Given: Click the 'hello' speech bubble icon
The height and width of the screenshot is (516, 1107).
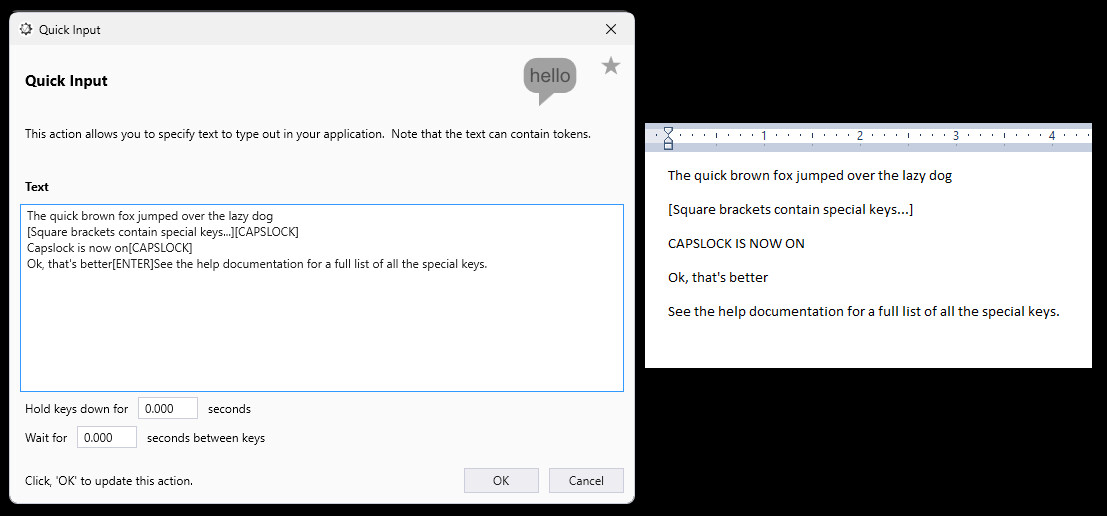Looking at the screenshot, I should pos(549,78).
